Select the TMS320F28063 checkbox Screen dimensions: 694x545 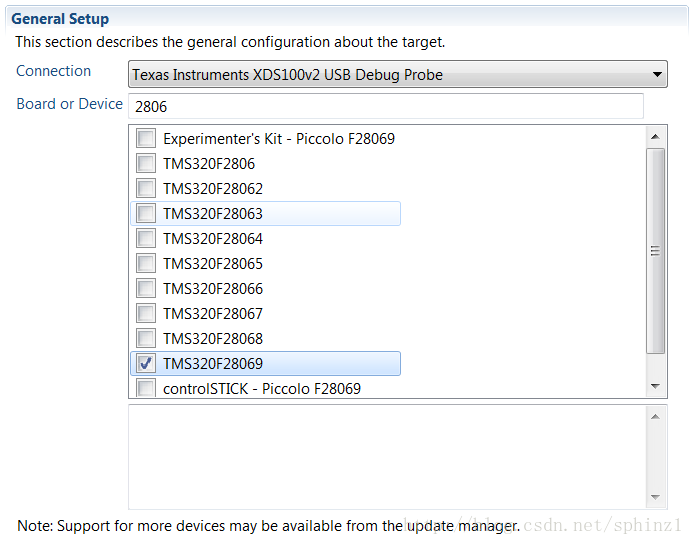click(146, 213)
